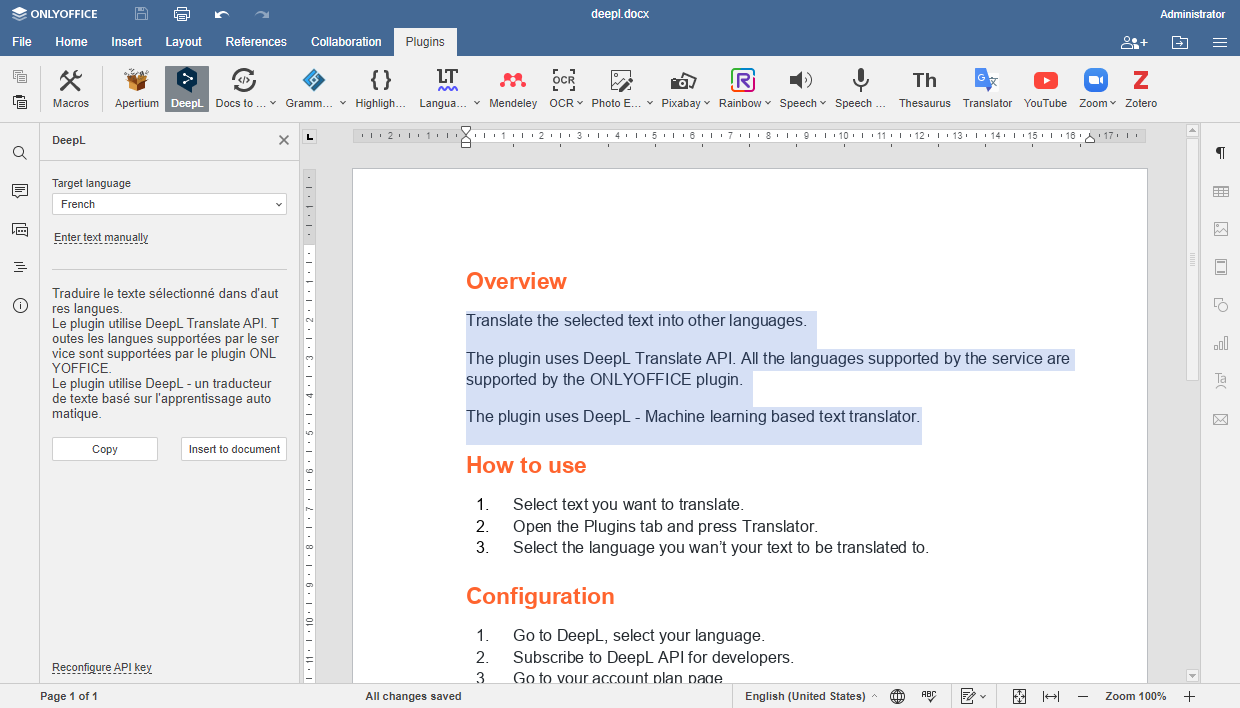Open the Macros plugin
This screenshot has height=708, width=1240.
tap(70, 89)
